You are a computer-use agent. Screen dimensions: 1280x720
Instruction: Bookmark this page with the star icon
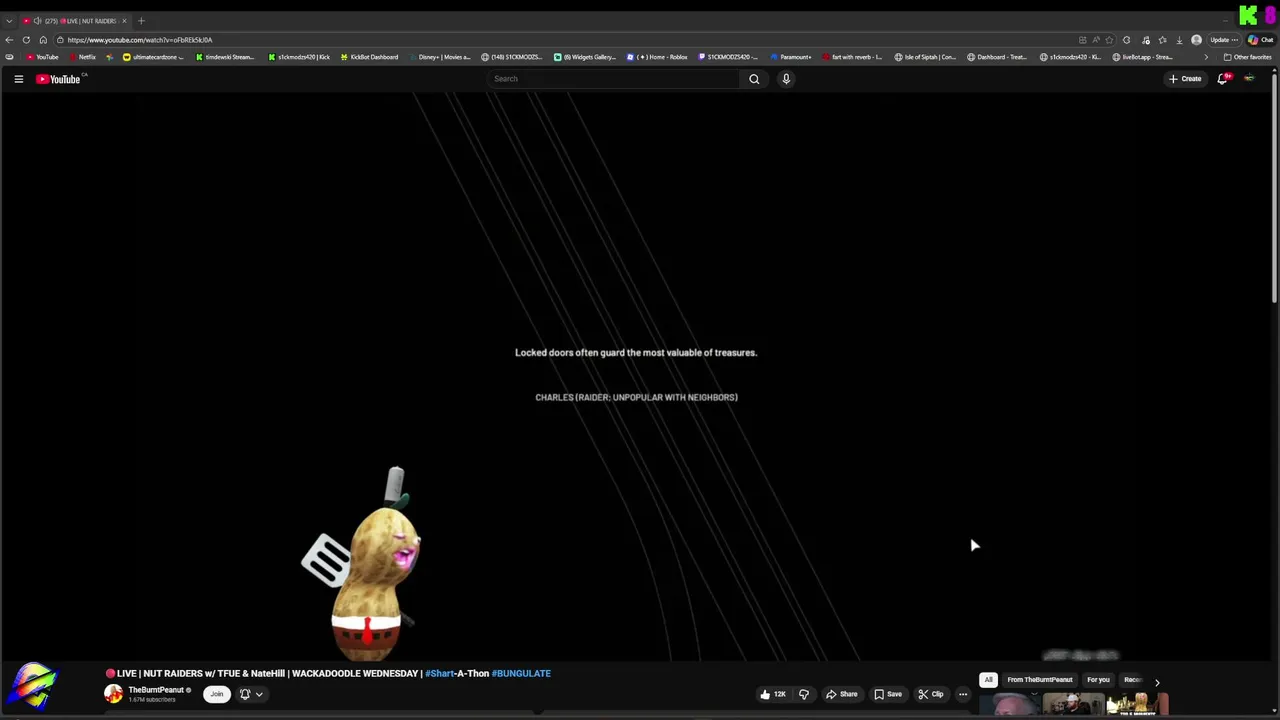(1109, 40)
